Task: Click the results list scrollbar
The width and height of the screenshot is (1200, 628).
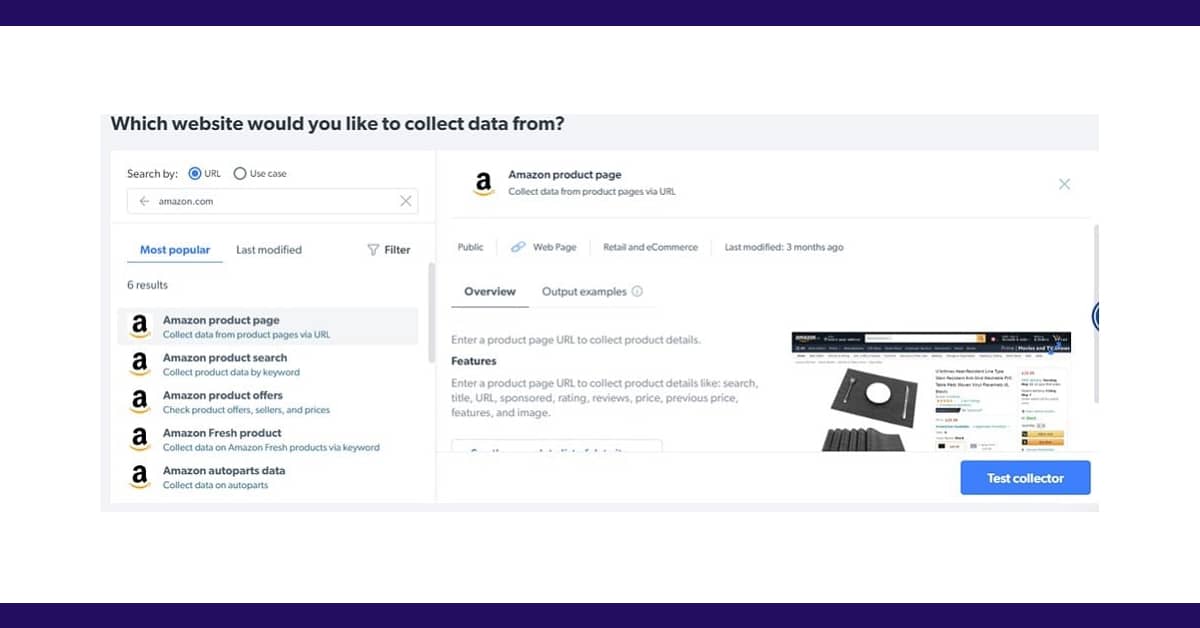Action: coord(431,312)
